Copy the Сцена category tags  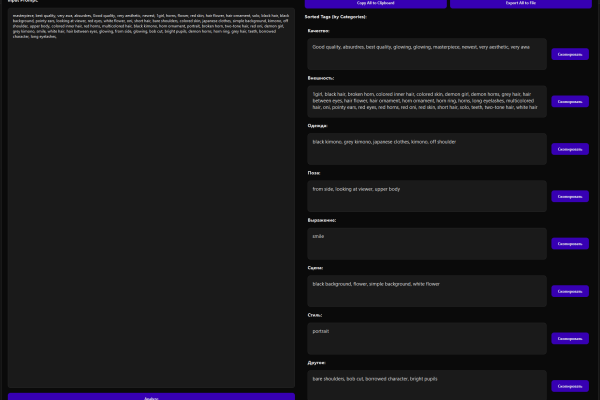point(570,291)
